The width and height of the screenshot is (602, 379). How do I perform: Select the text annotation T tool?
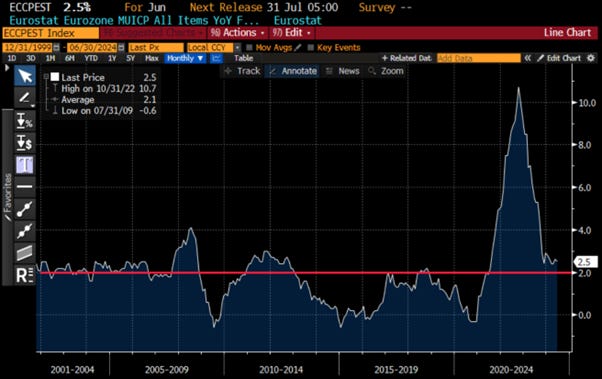click(x=25, y=165)
